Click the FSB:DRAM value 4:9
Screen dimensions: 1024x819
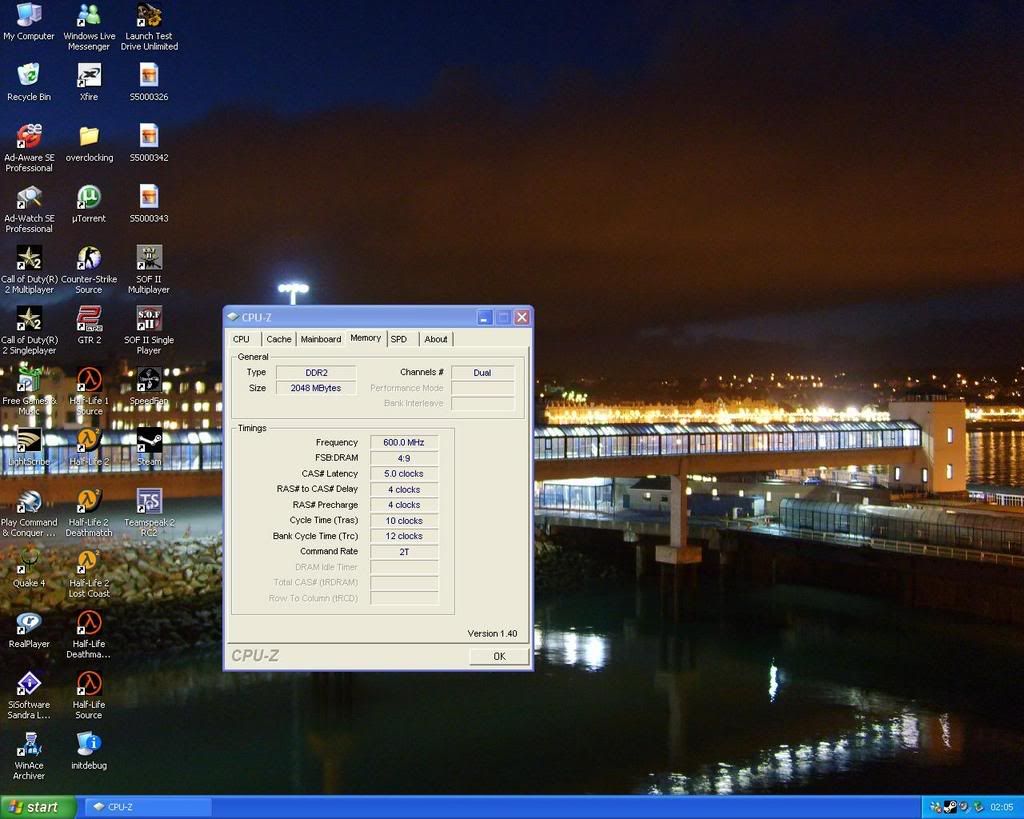click(x=404, y=458)
